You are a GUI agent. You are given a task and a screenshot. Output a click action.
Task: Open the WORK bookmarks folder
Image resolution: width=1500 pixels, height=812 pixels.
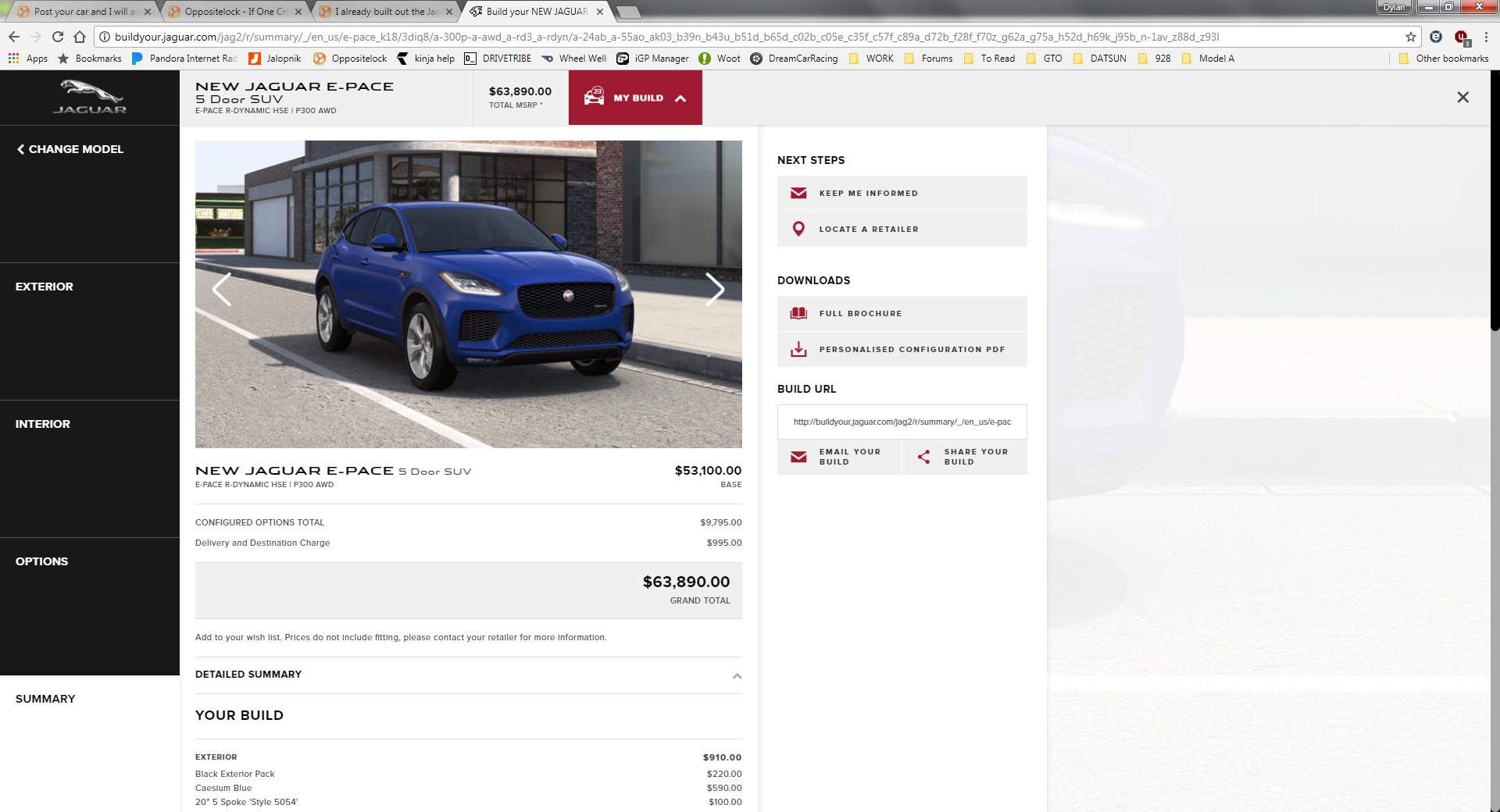(871, 59)
